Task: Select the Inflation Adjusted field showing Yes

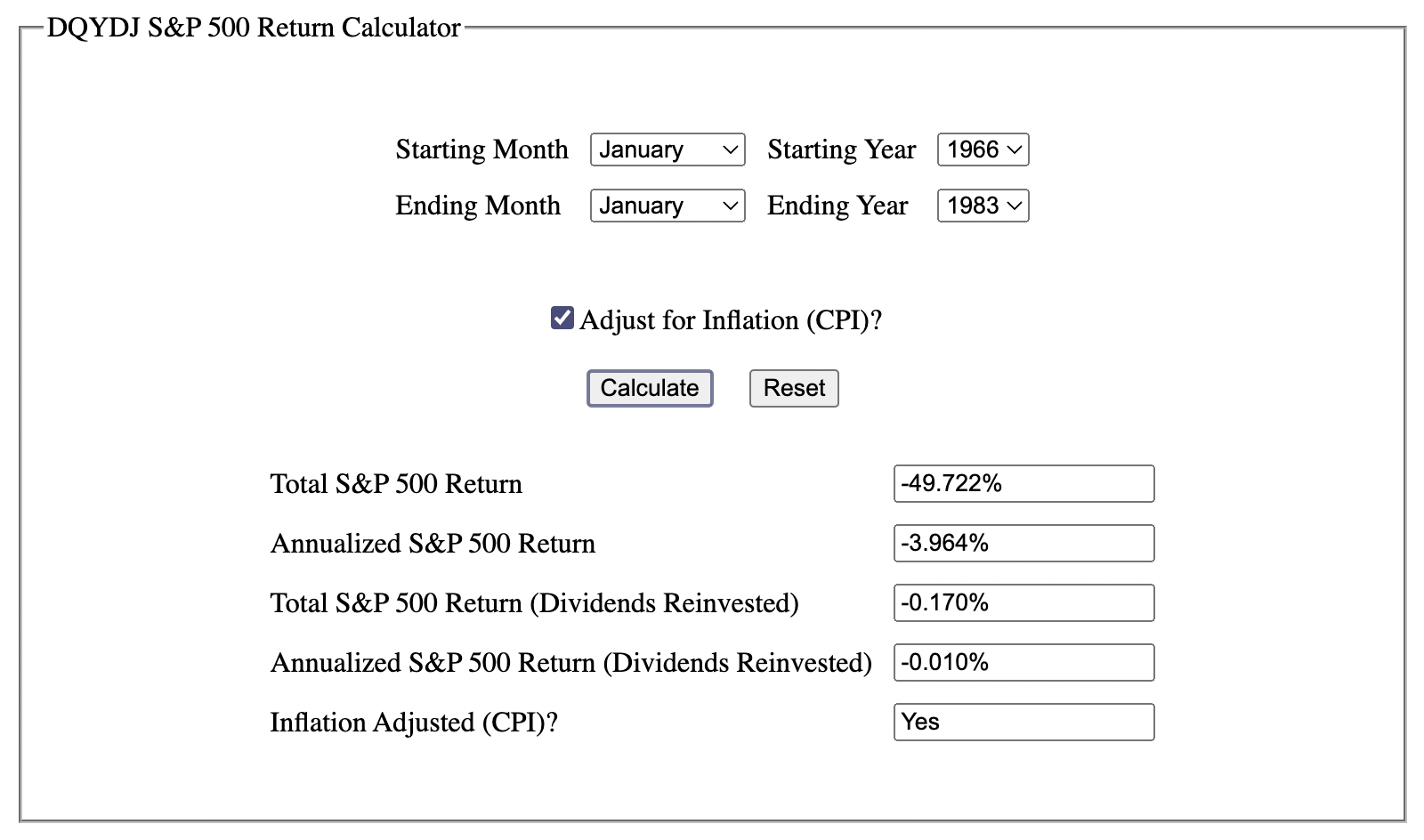Action: coord(1024,722)
